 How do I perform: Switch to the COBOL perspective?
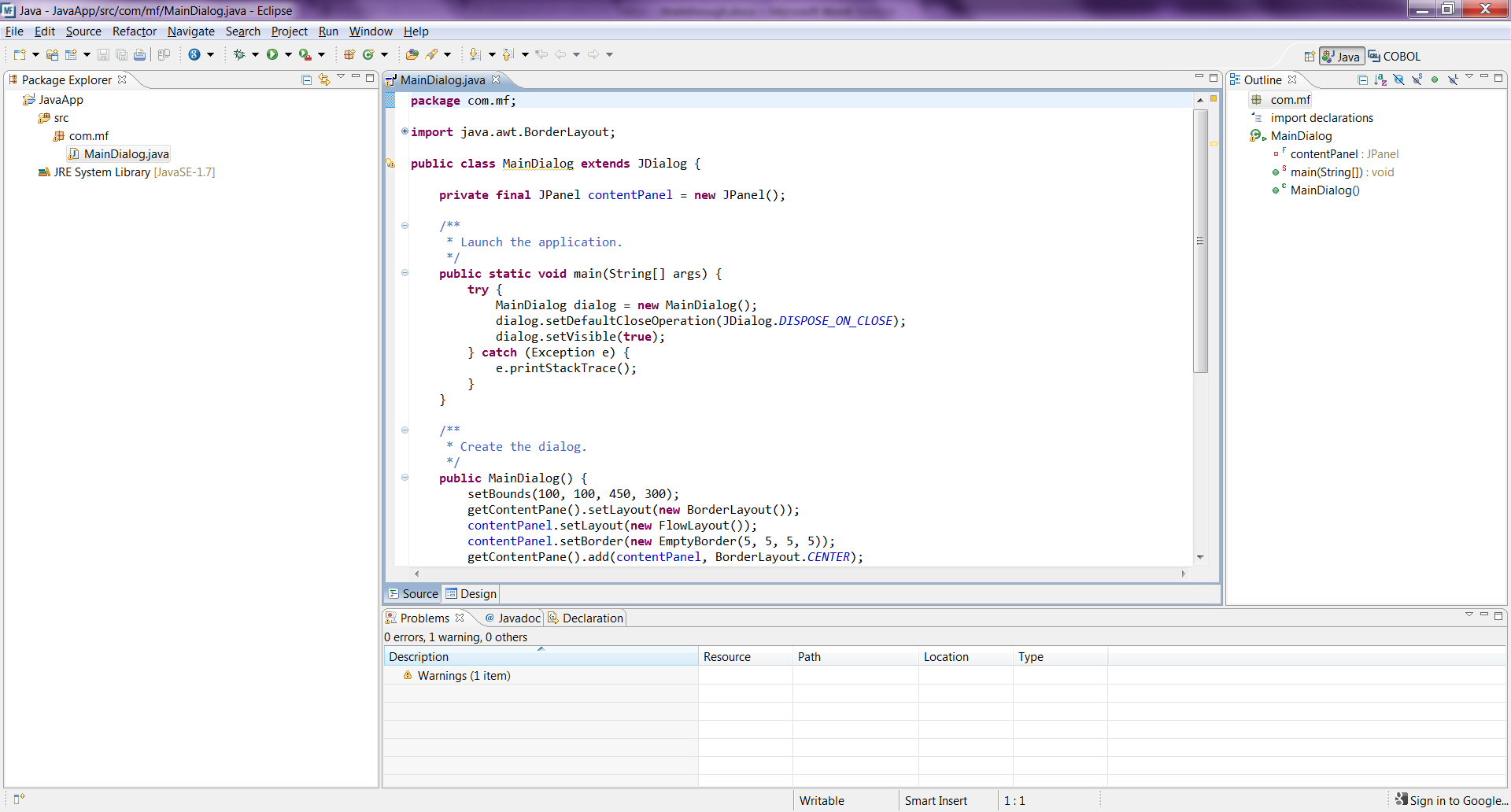click(1394, 57)
